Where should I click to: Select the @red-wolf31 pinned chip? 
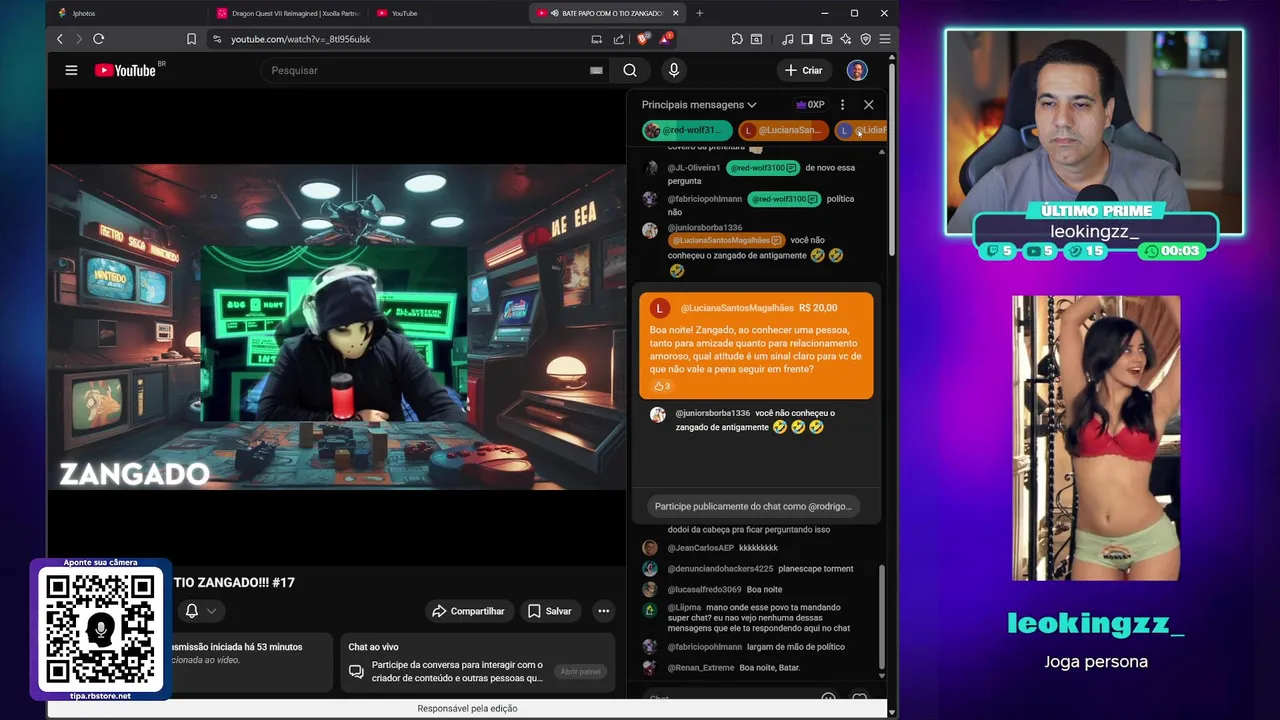click(x=687, y=130)
